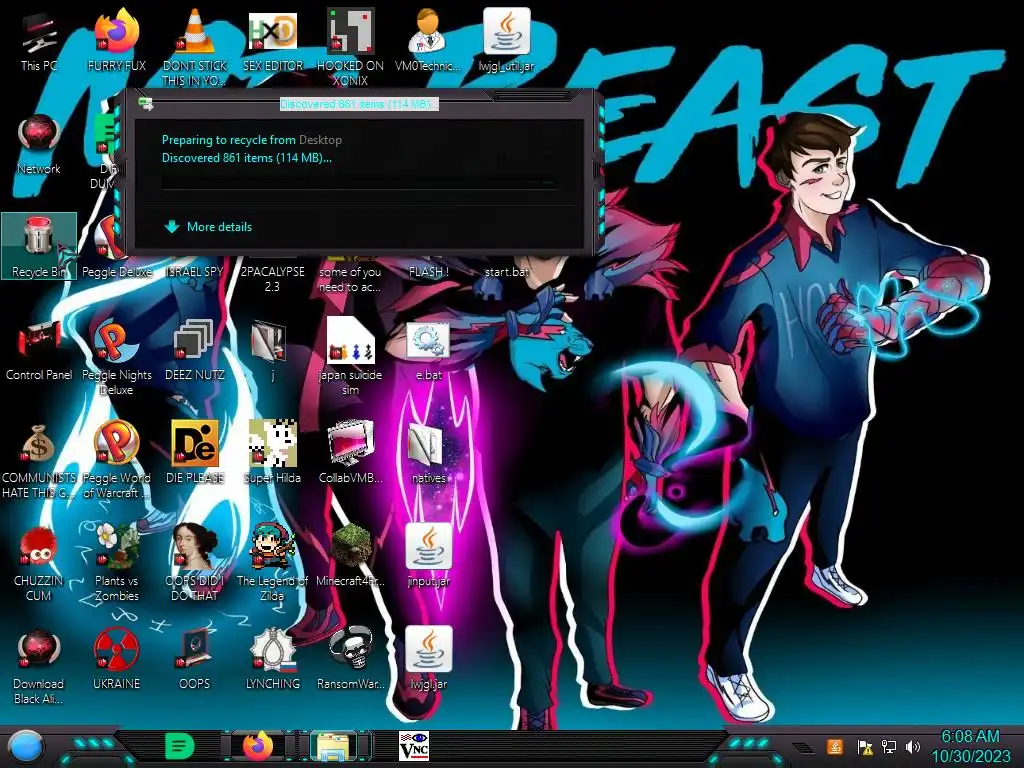1024x768 pixels.
Task: Open File Explorer from the taskbar
Action: [333, 746]
